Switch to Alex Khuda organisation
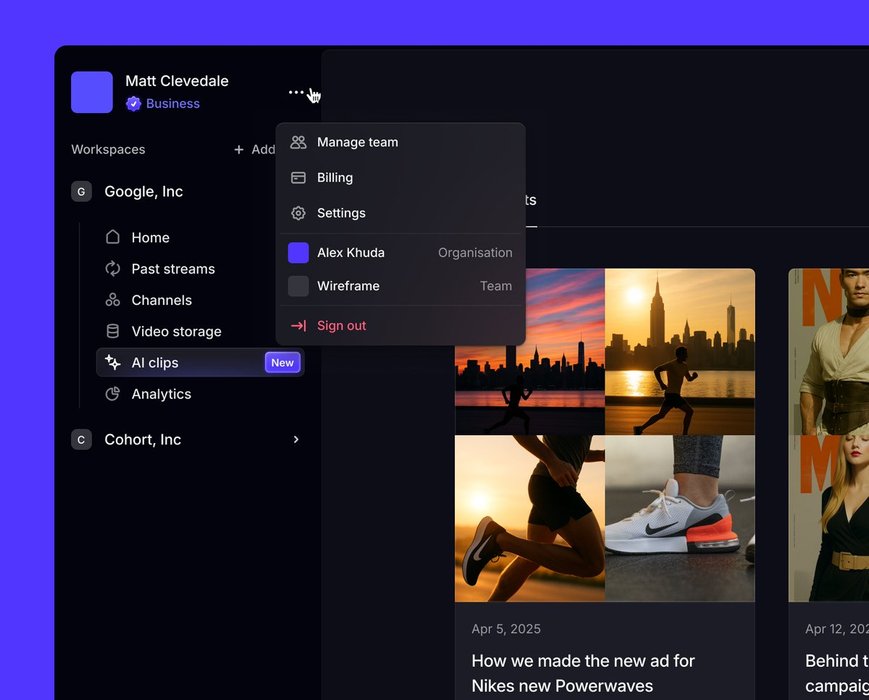The width and height of the screenshot is (869, 700). pos(400,253)
